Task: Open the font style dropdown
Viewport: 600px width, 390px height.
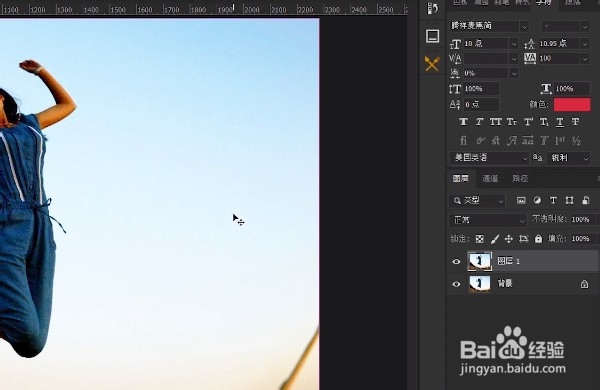Action: (585, 26)
